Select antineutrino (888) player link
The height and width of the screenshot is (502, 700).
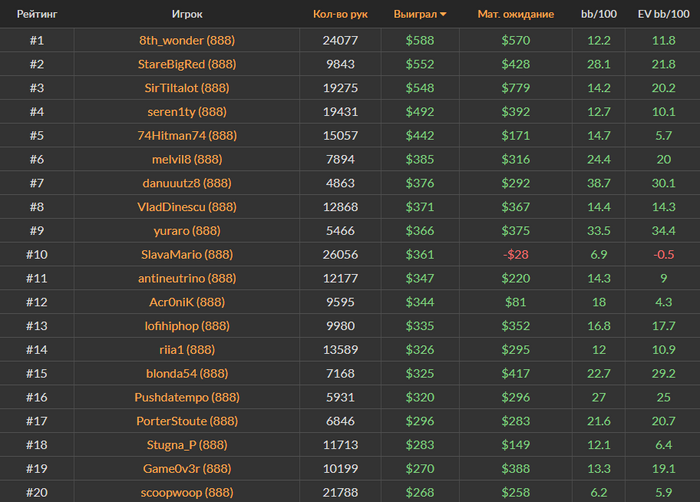coord(186,278)
